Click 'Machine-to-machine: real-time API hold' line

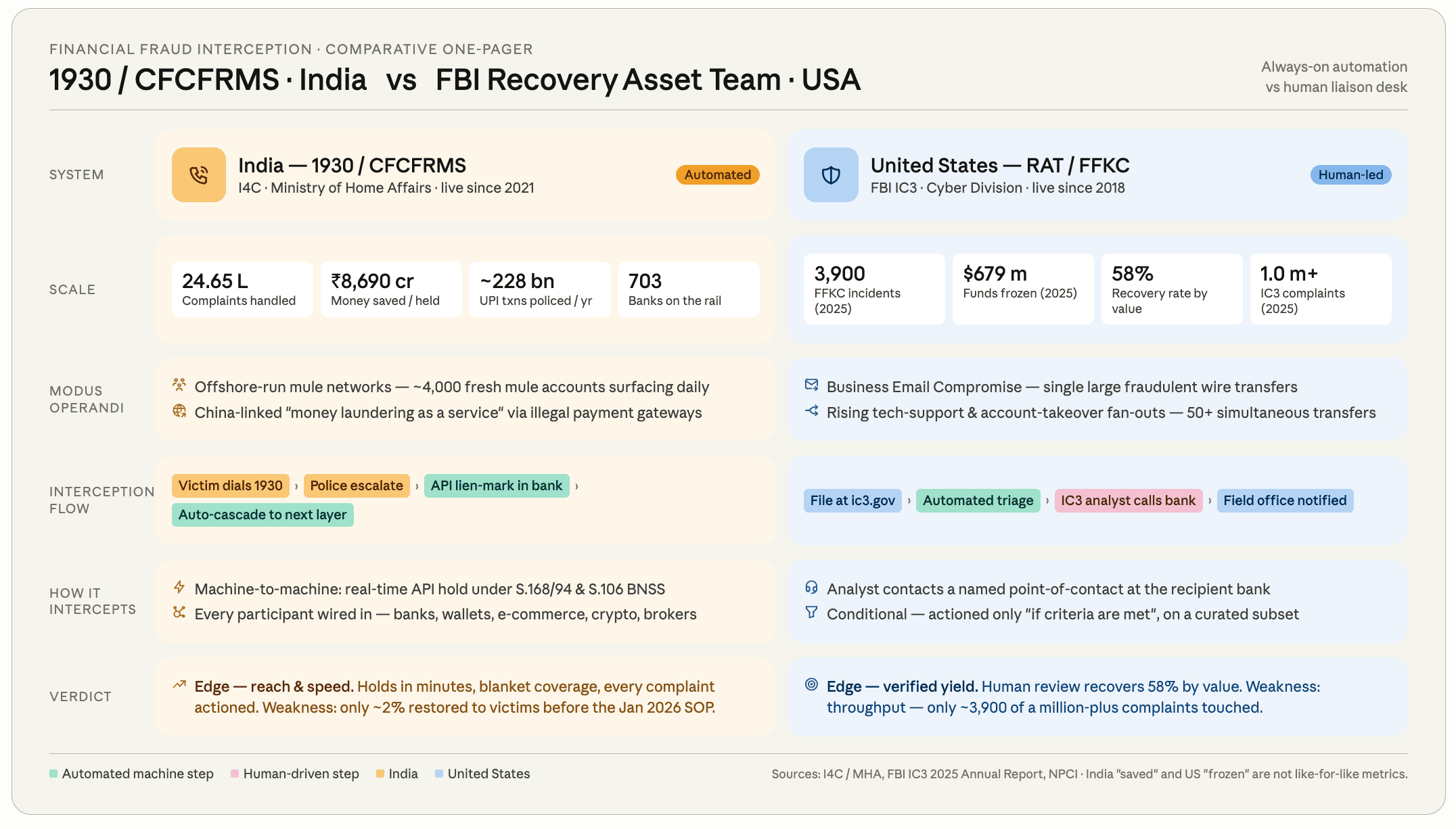pos(430,589)
